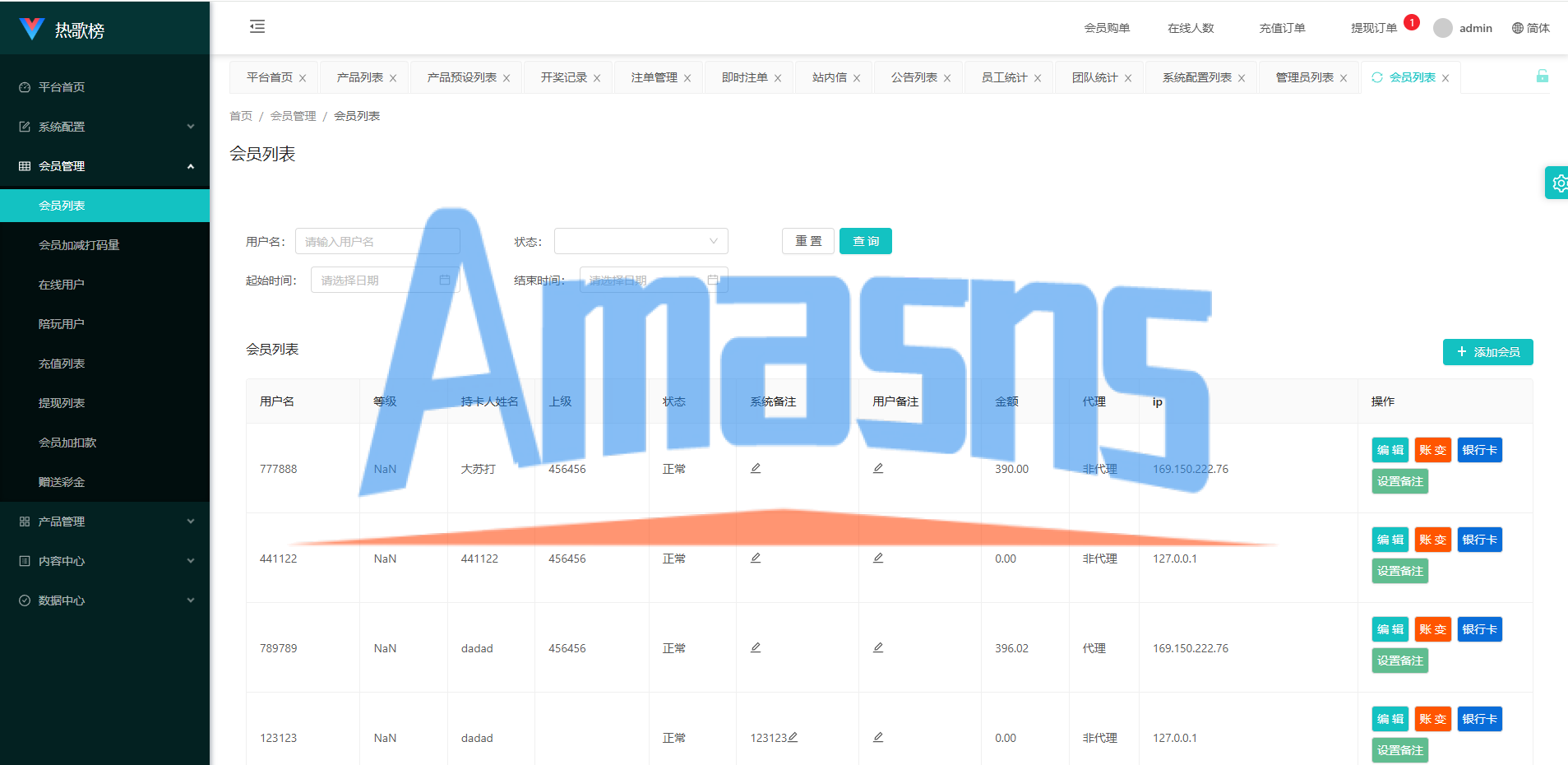
Task: Edit system remark pencil for user 777888
Action: pyautogui.click(x=756, y=468)
